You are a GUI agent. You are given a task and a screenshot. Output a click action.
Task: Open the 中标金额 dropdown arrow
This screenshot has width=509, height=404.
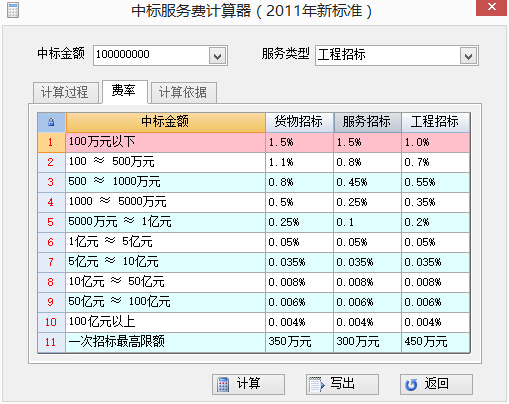pos(218,56)
